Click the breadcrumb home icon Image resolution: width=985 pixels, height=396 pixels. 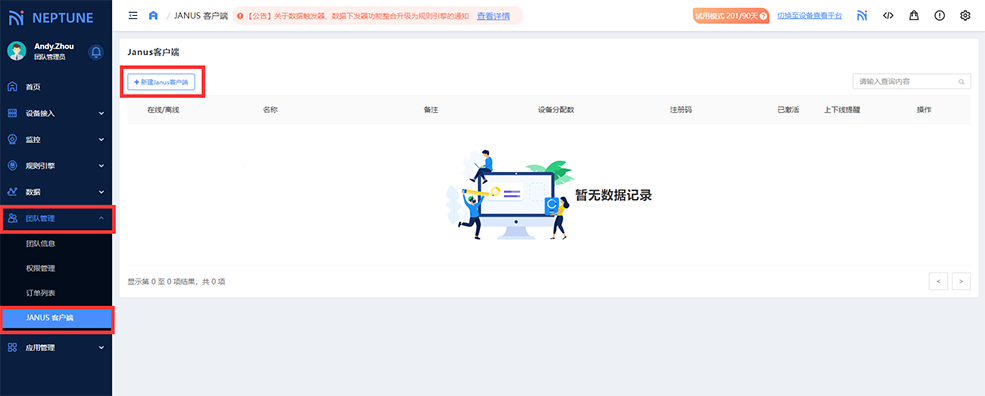[x=153, y=16]
